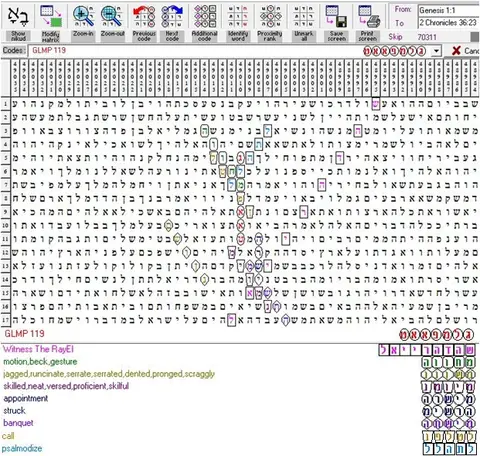
Task: Select the psalmodize legend entry
Action: (x=22, y=448)
